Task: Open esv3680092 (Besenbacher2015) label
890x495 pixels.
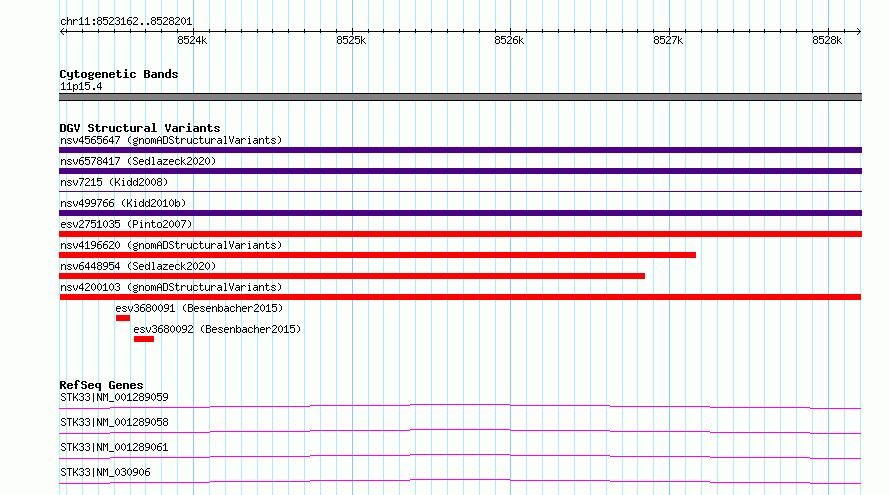Action: pyautogui.click(x=217, y=329)
